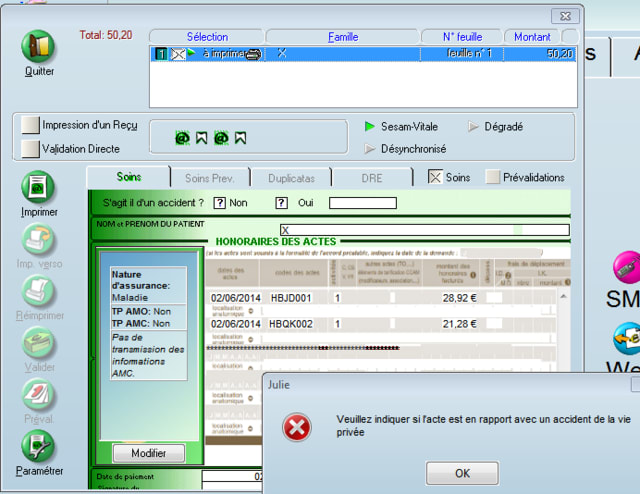Viewport: 640px width, 494px height.
Task: Click the Modifier button
Action: [148, 453]
